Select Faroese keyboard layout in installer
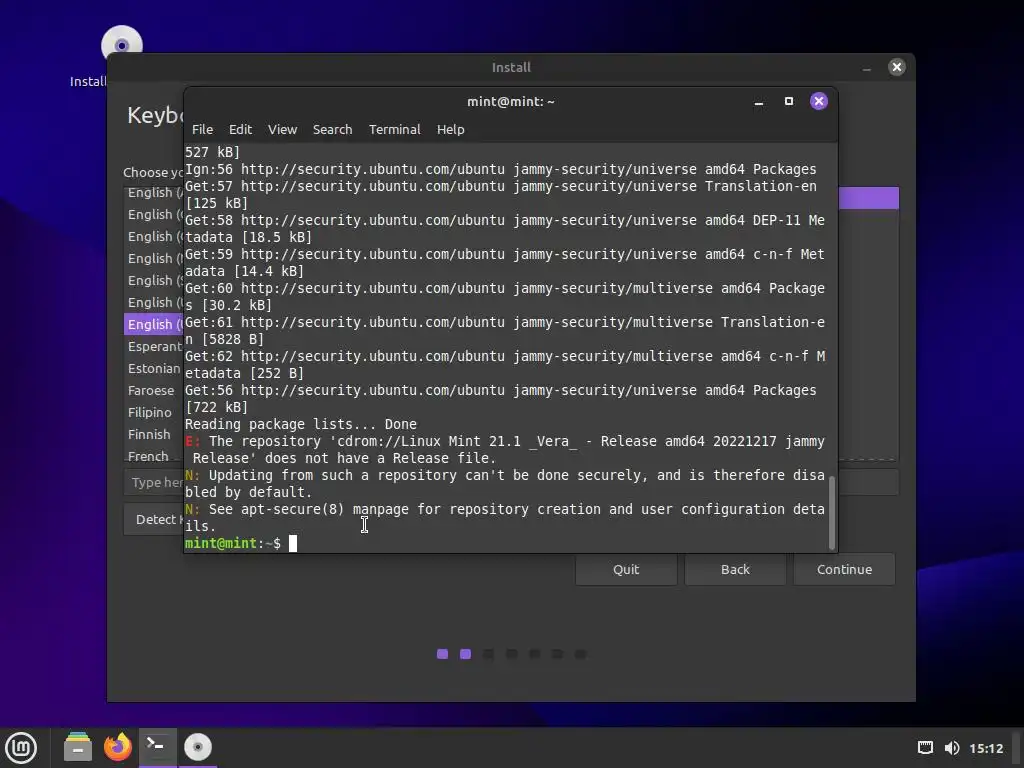The height and width of the screenshot is (768, 1024). point(154,391)
